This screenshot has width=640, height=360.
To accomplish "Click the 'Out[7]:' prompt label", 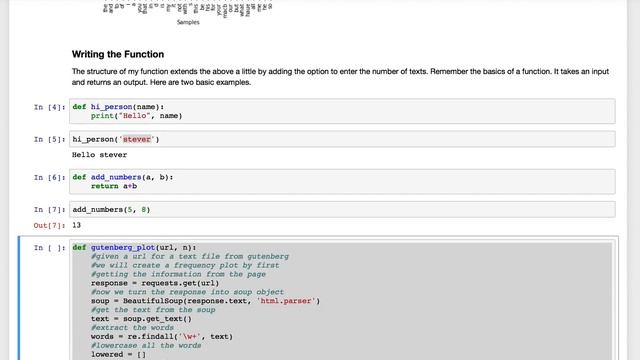I will coord(49,225).
